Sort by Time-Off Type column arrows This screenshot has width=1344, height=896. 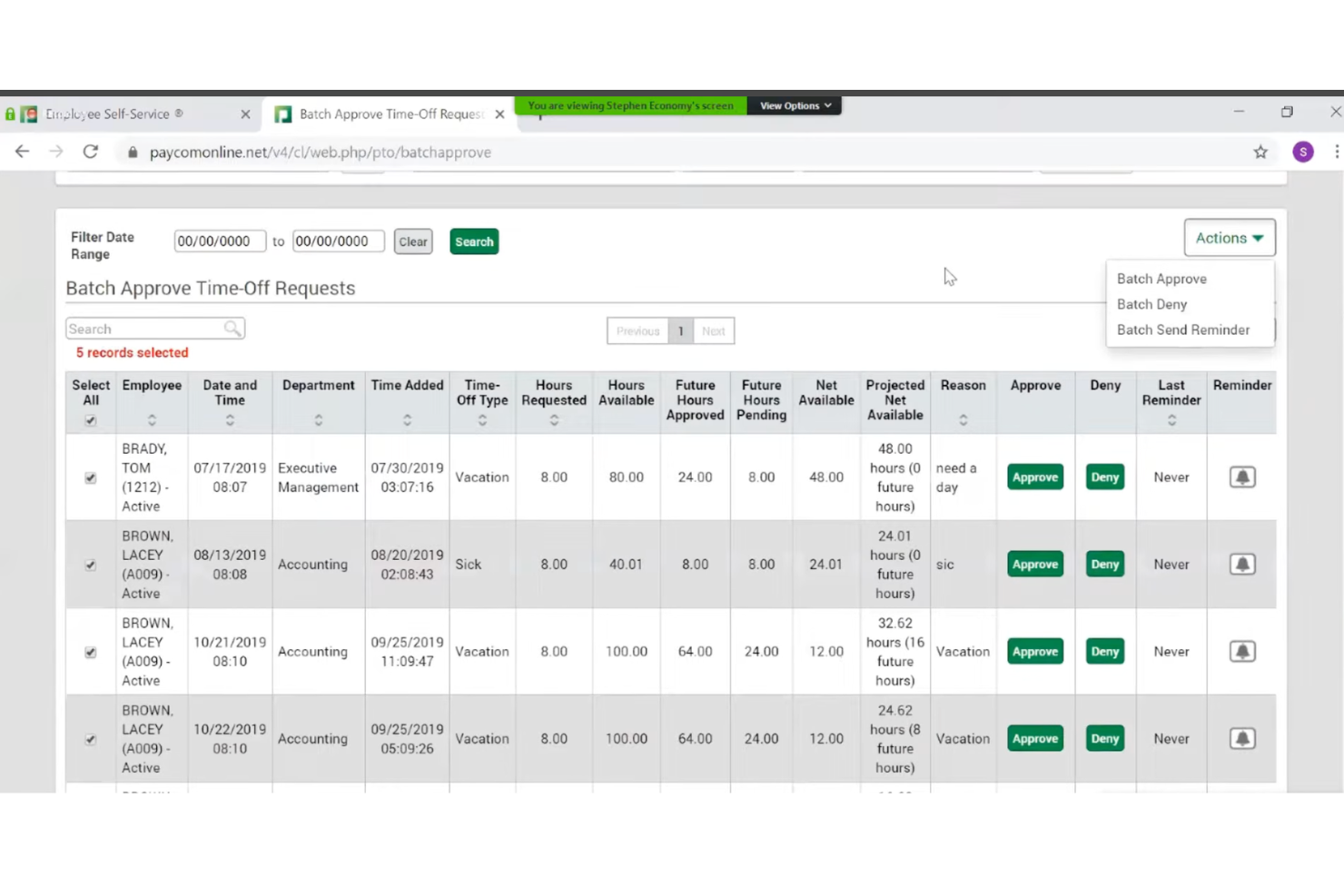pyautogui.click(x=482, y=420)
